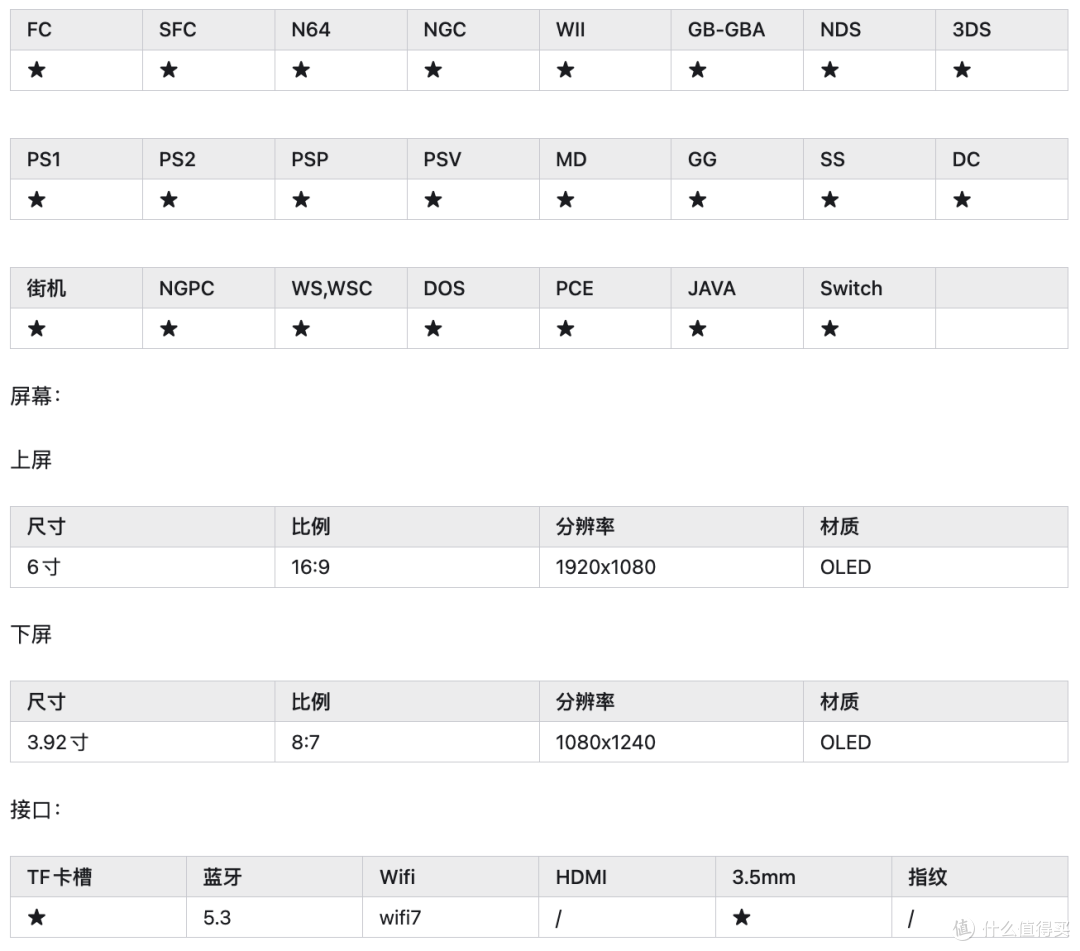Click the star under the JAVA column
1080x951 pixels.
point(698,328)
